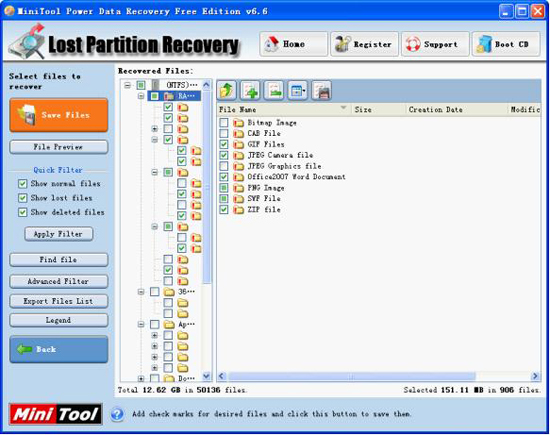Click the blue question mark help icon
Screen dimensions: 550x435
(117, 414)
